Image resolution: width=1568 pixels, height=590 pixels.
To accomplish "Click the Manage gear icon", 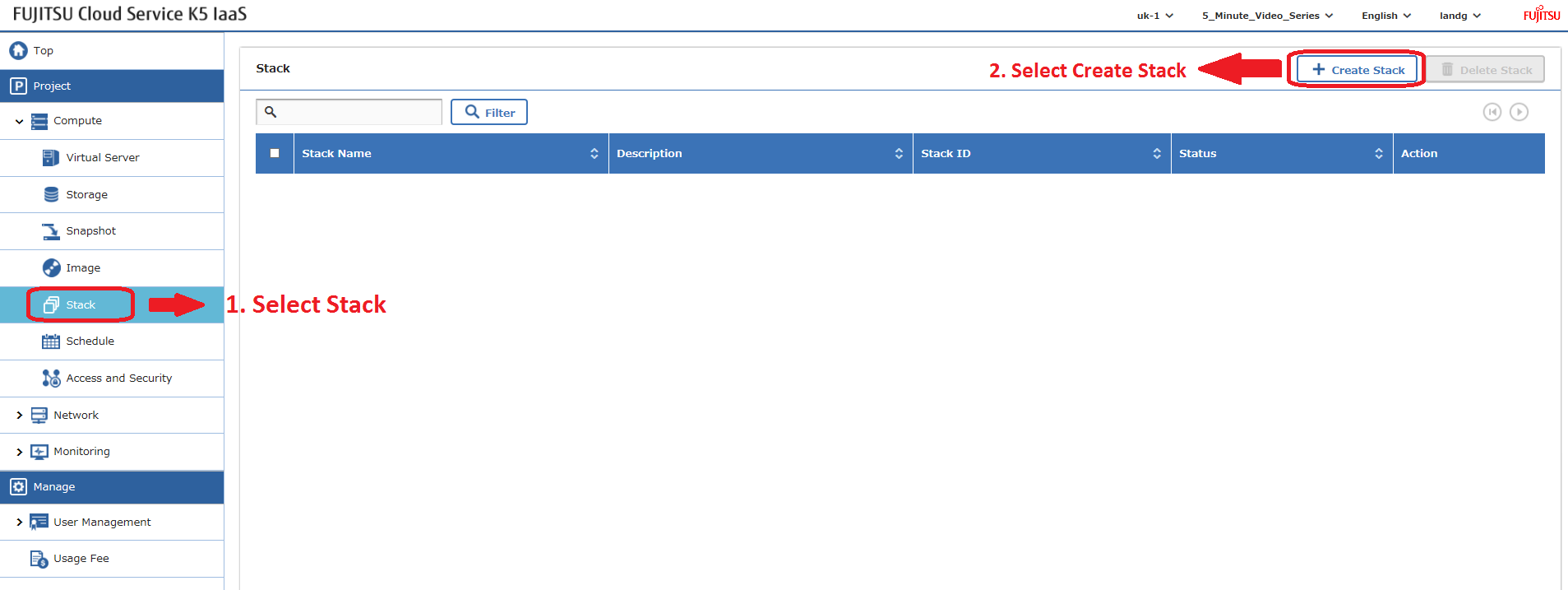I will pos(18,487).
